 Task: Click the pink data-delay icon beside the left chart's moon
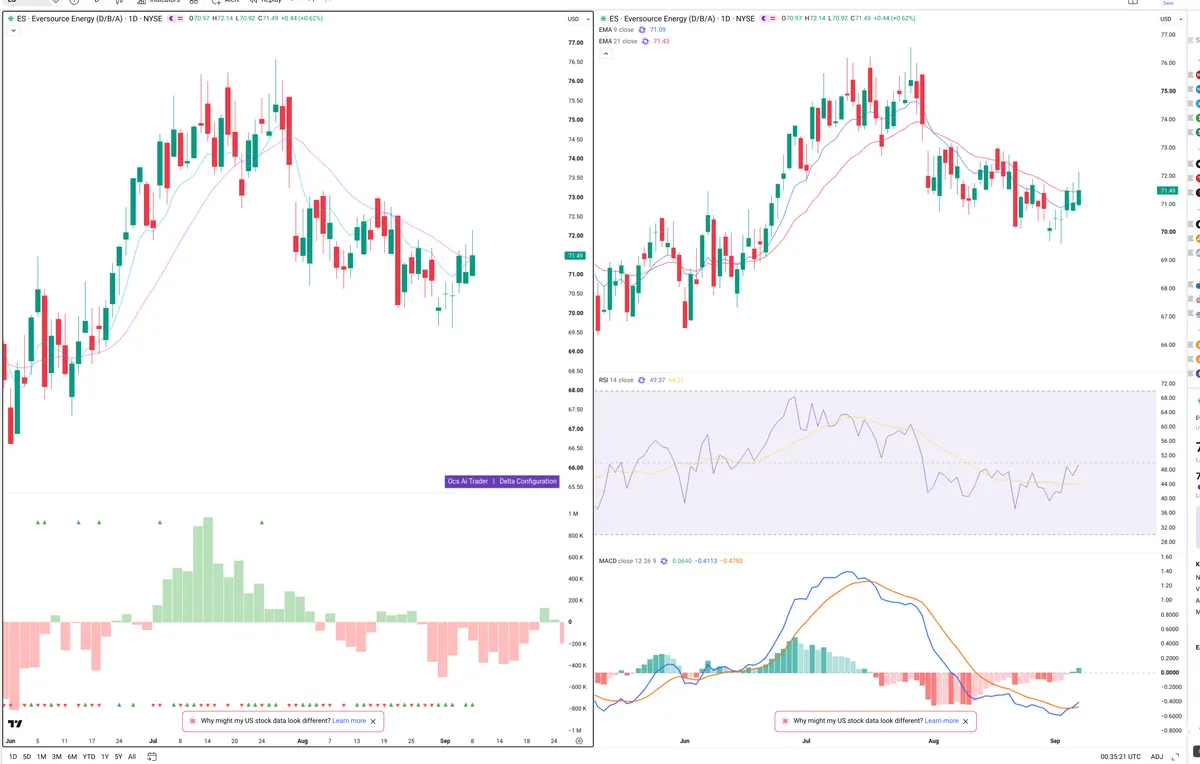pyautogui.click(x=180, y=19)
